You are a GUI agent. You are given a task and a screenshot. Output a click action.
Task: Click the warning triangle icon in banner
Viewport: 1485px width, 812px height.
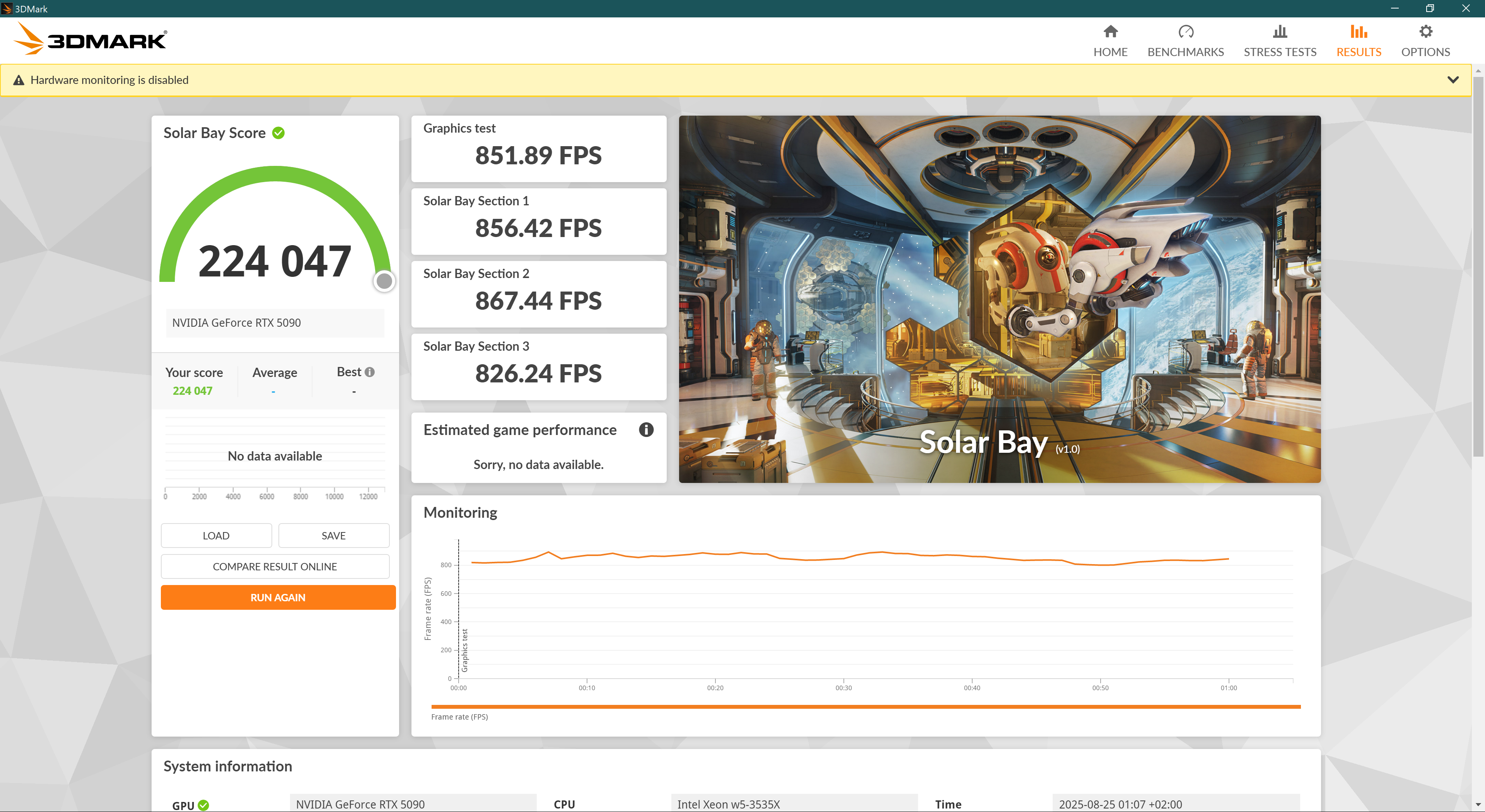pos(19,80)
